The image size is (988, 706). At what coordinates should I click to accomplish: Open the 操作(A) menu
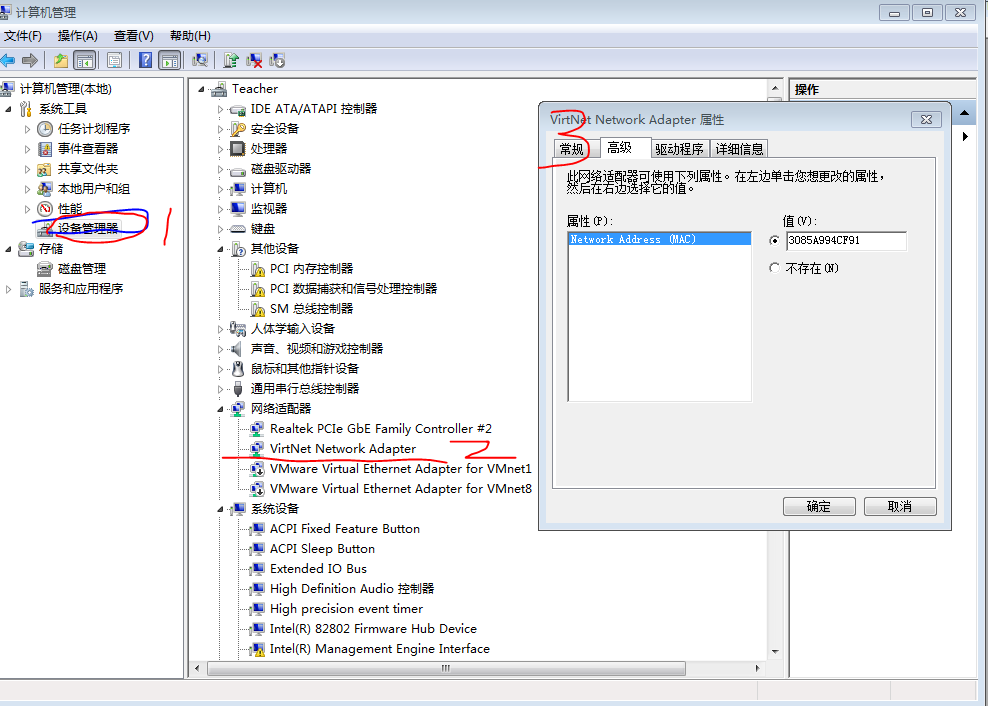point(77,36)
